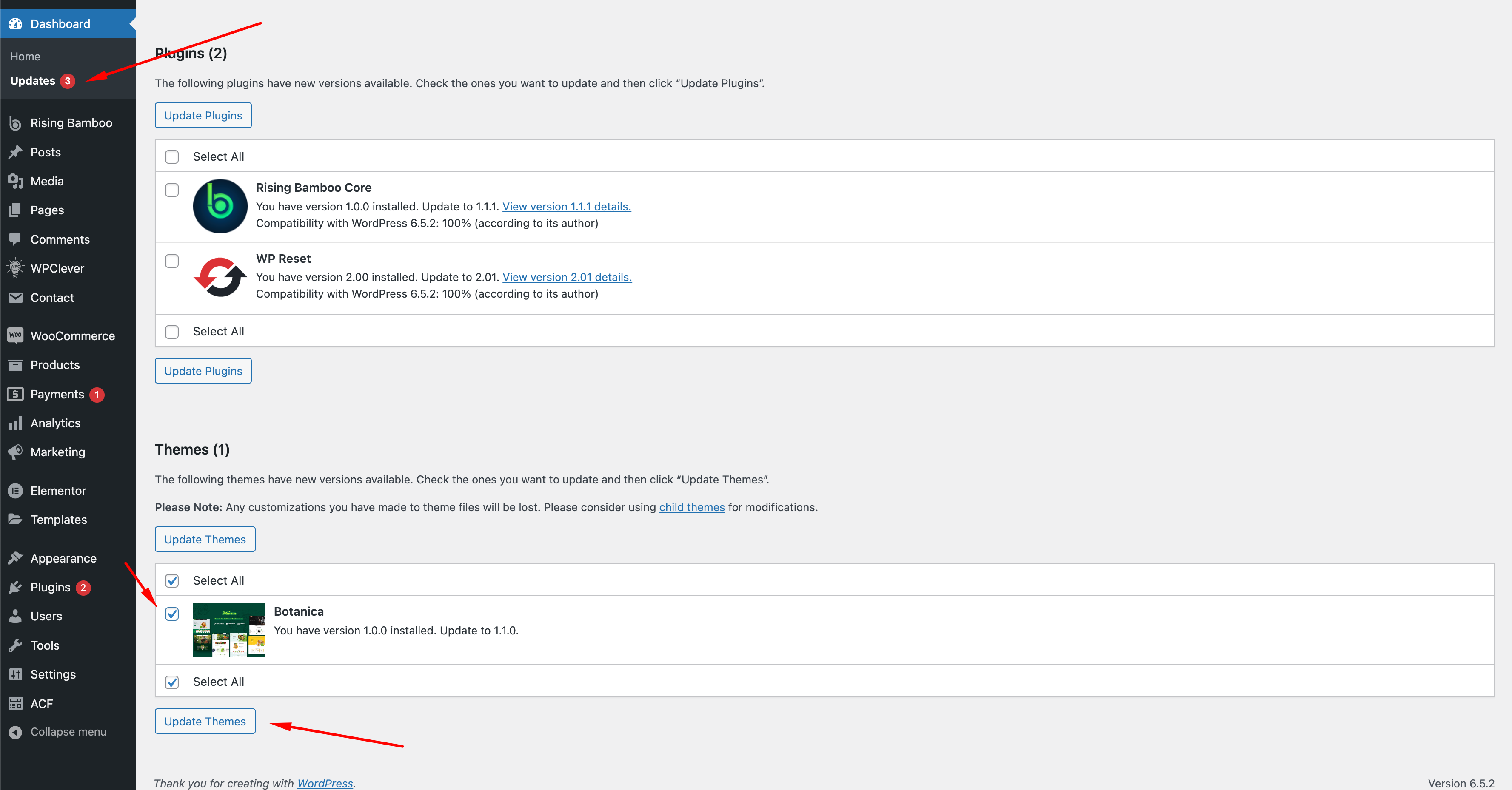Image resolution: width=1512 pixels, height=790 pixels.
Task: Click the child themes link
Action: (x=691, y=507)
